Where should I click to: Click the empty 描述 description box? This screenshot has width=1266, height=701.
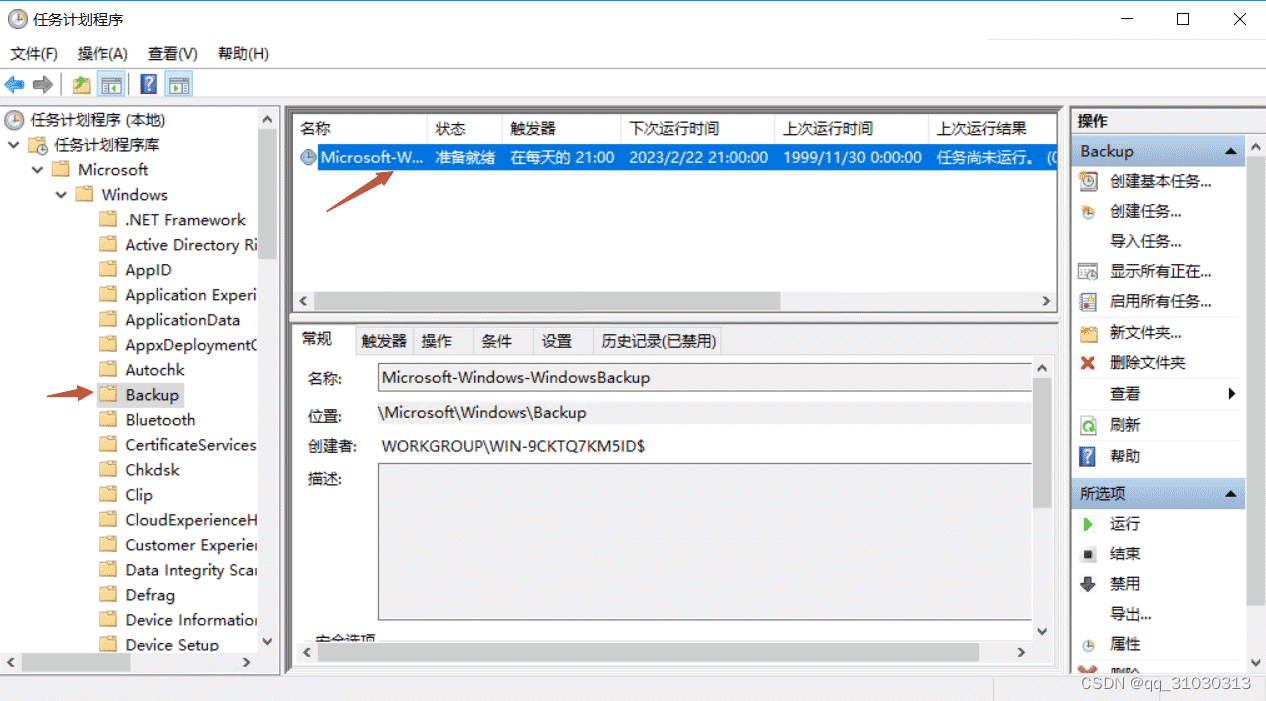click(704, 541)
